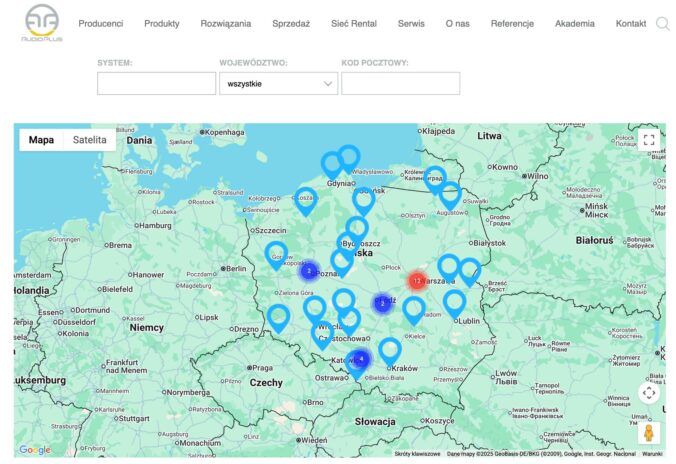Focus the Kod pocztowy input field
Image resolution: width=676 pixels, height=464 pixels.
[400, 84]
